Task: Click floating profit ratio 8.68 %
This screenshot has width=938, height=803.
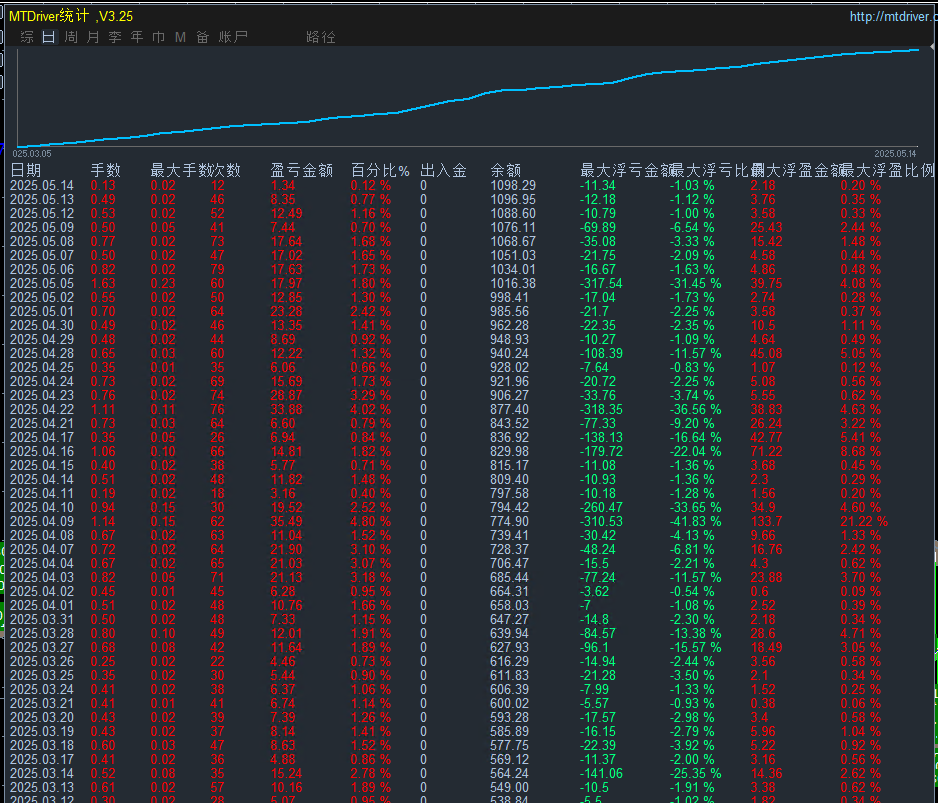Action: click(x=861, y=451)
